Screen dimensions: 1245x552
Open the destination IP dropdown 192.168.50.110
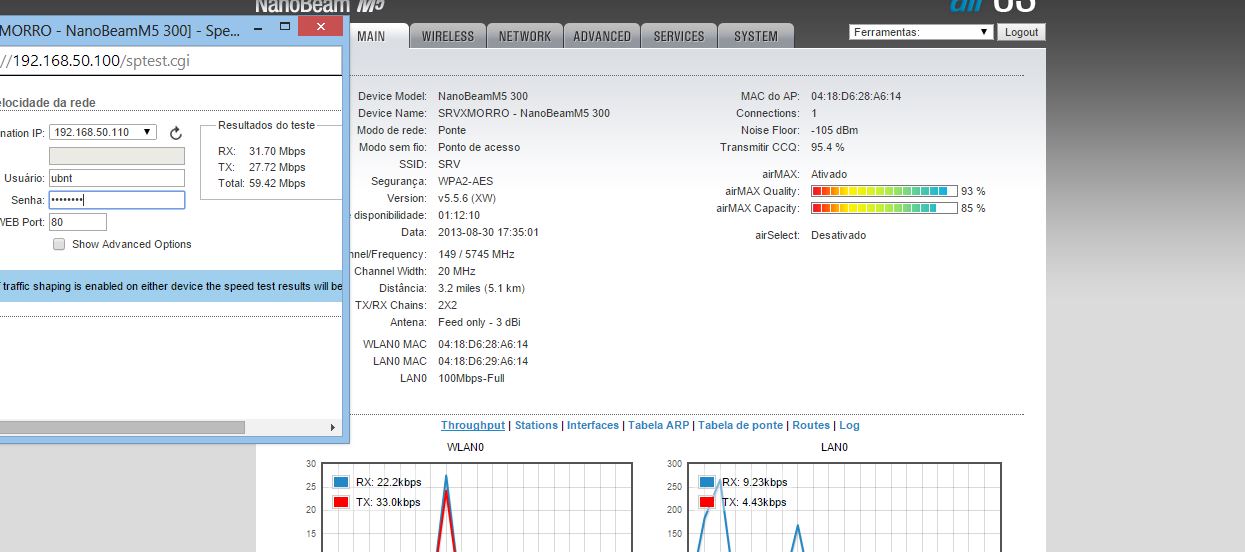(x=103, y=132)
